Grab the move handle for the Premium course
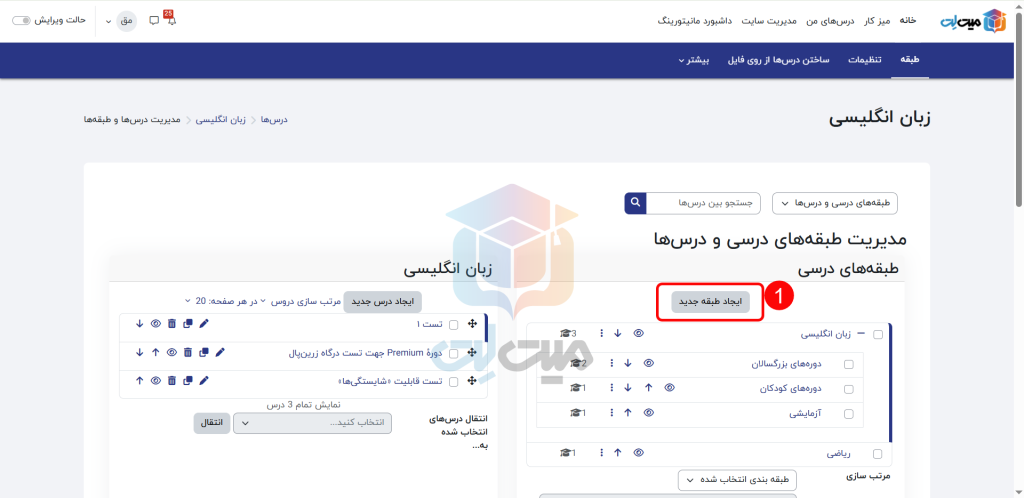 [473, 353]
